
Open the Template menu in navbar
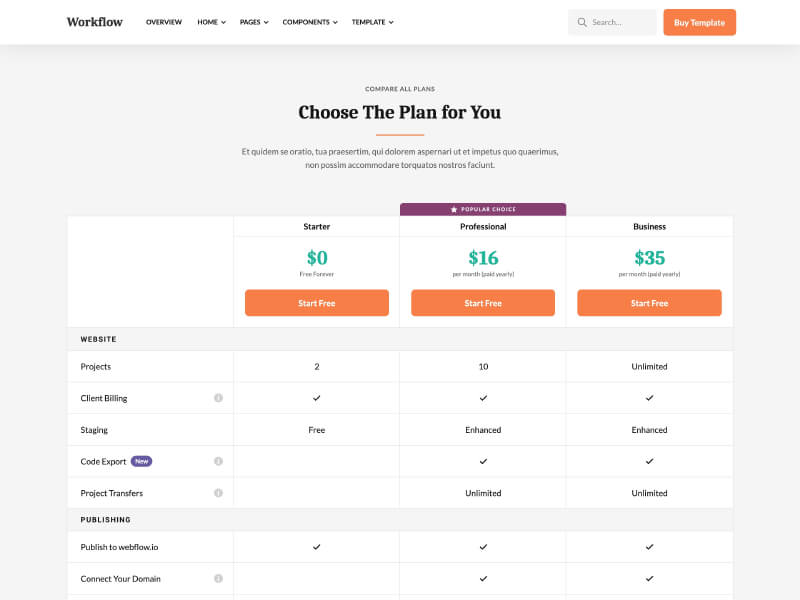point(372,22)
